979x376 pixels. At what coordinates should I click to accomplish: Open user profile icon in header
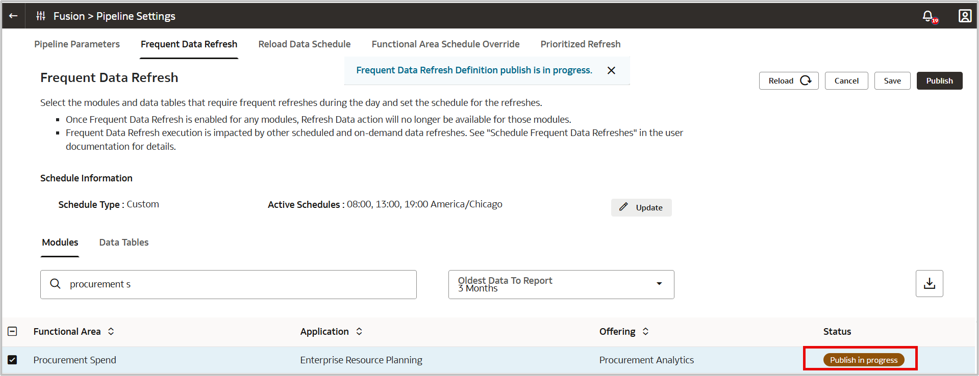(x=965, y=16)
